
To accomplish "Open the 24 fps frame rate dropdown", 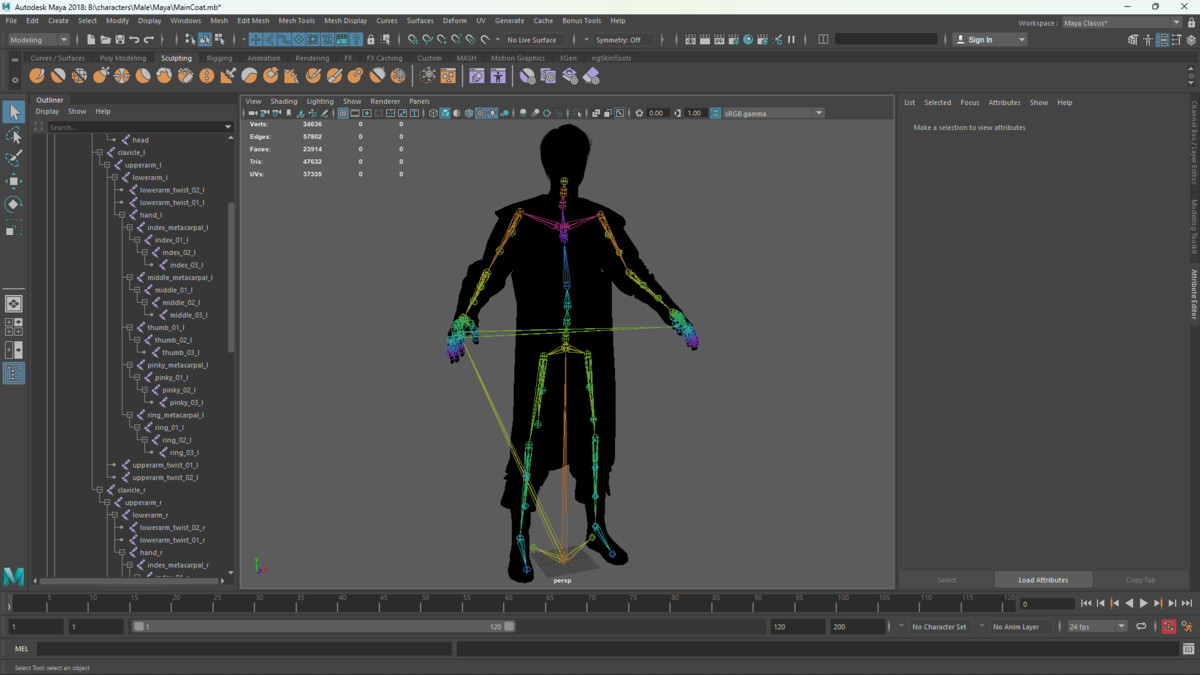I will 1096,627.
